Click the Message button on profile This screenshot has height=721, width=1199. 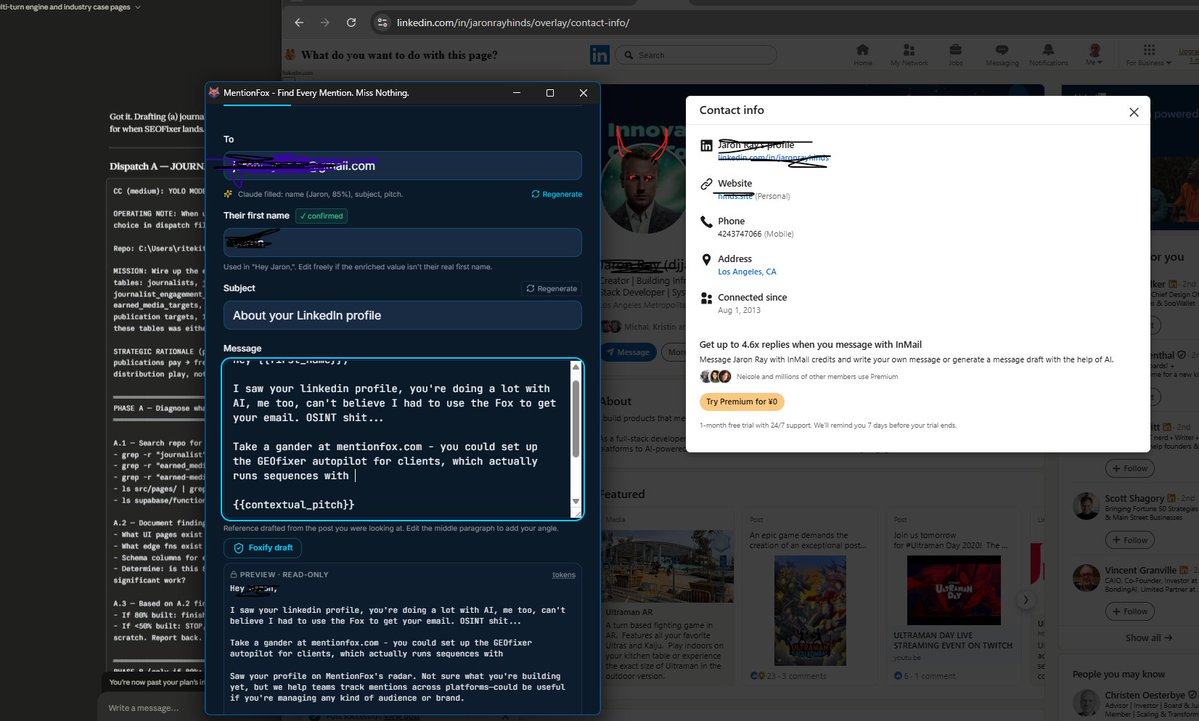tap(629, 352)
